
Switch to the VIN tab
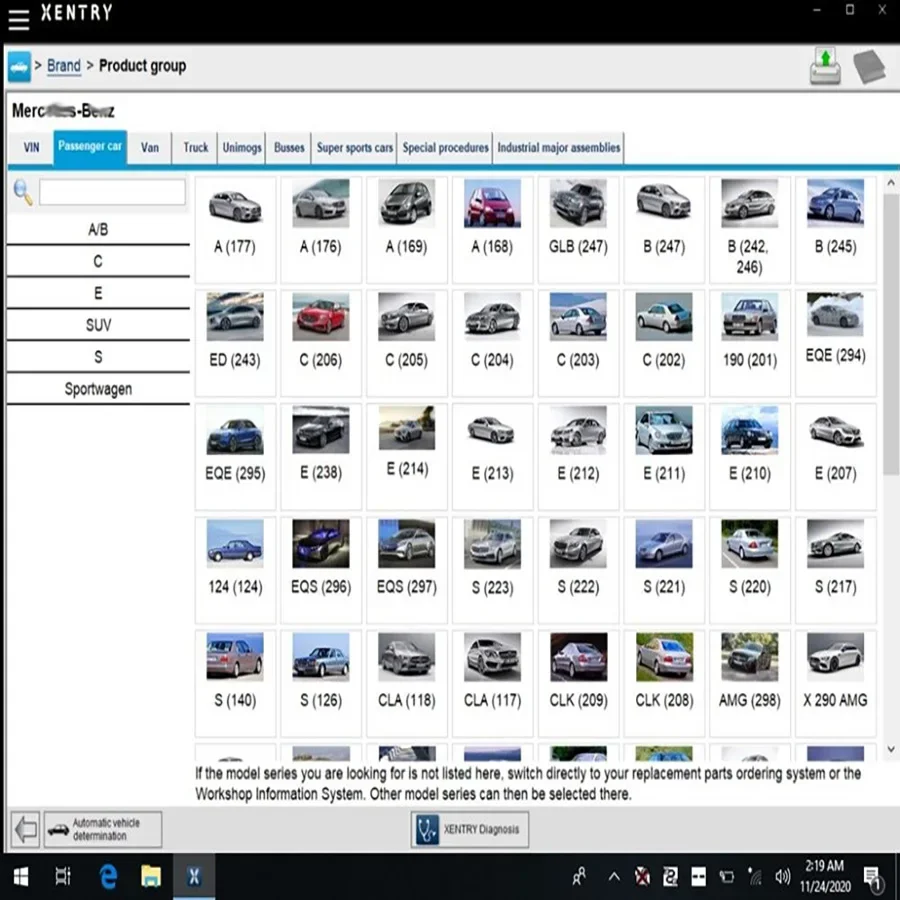[x=31, y=148]
